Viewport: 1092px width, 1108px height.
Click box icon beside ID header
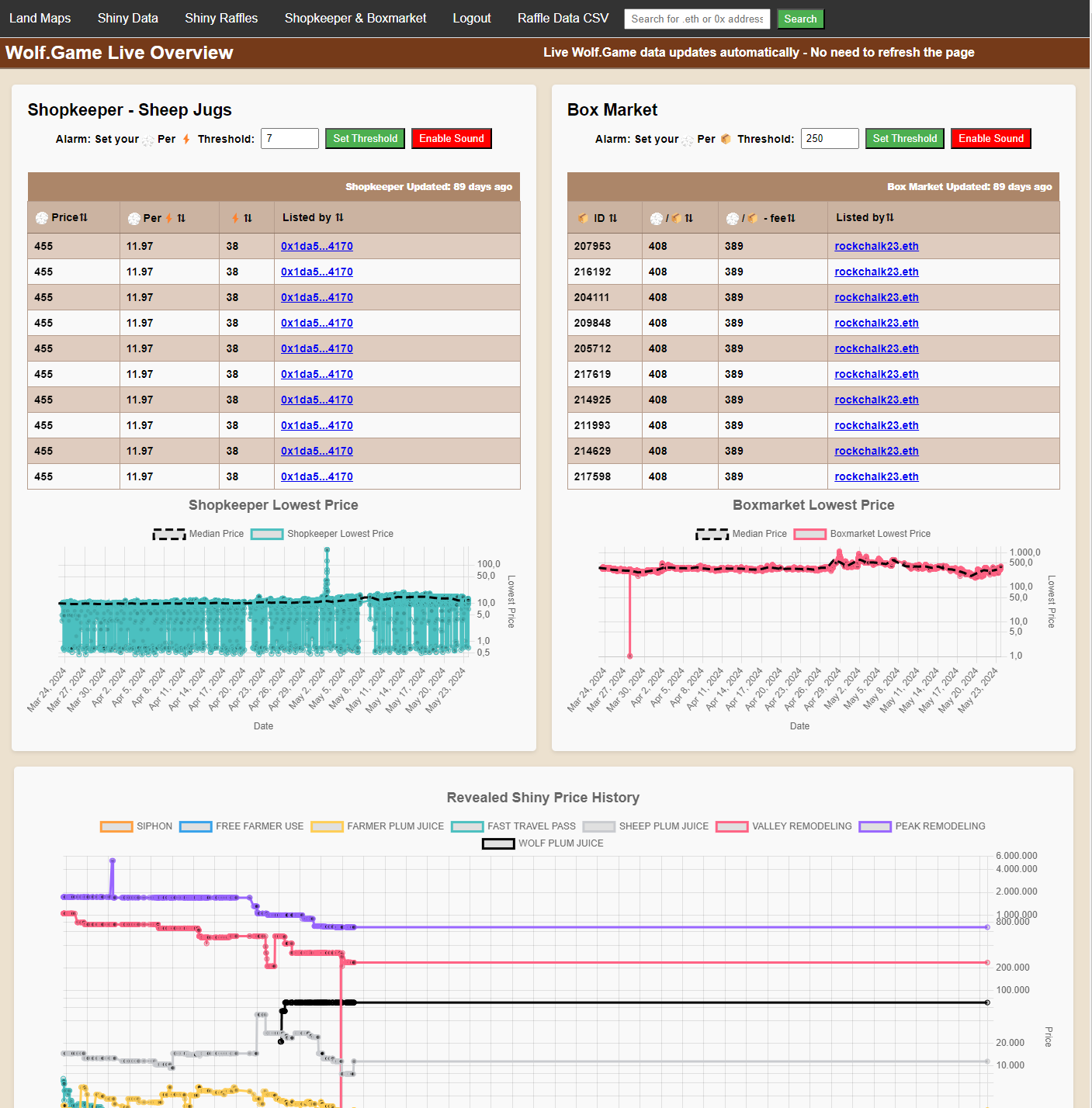pyautogui.click(x=584, y=218)
